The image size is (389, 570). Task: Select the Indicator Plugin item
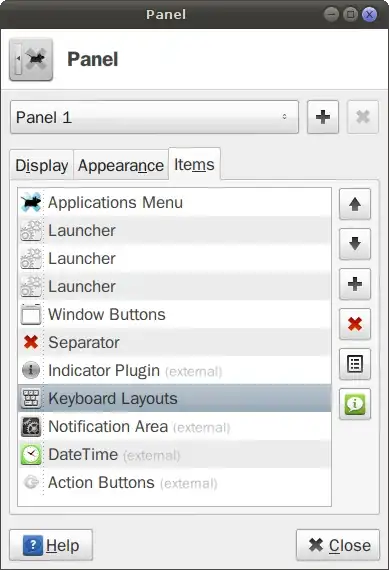pos(175,370)
